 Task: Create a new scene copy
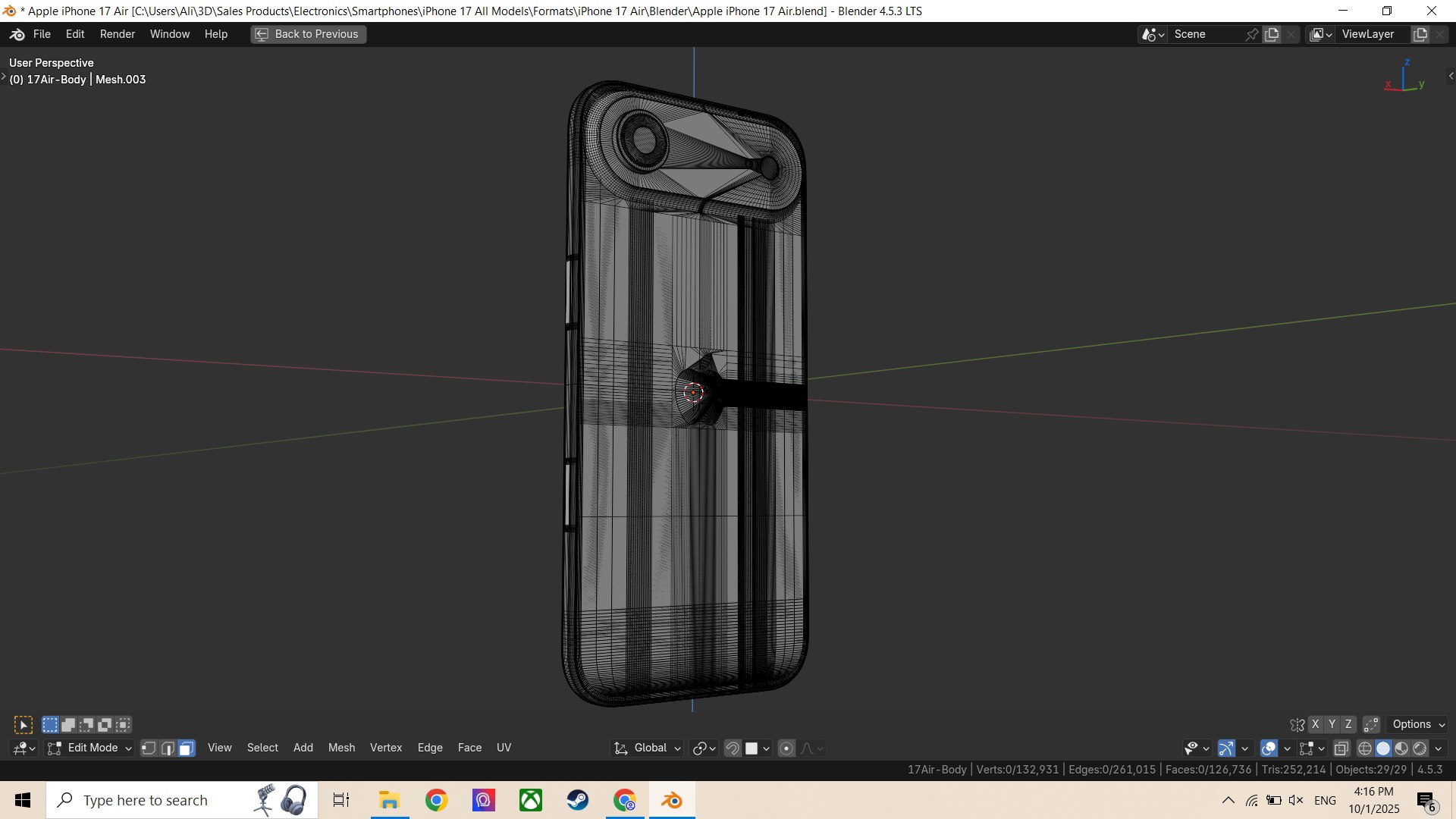pos(1272,34)
